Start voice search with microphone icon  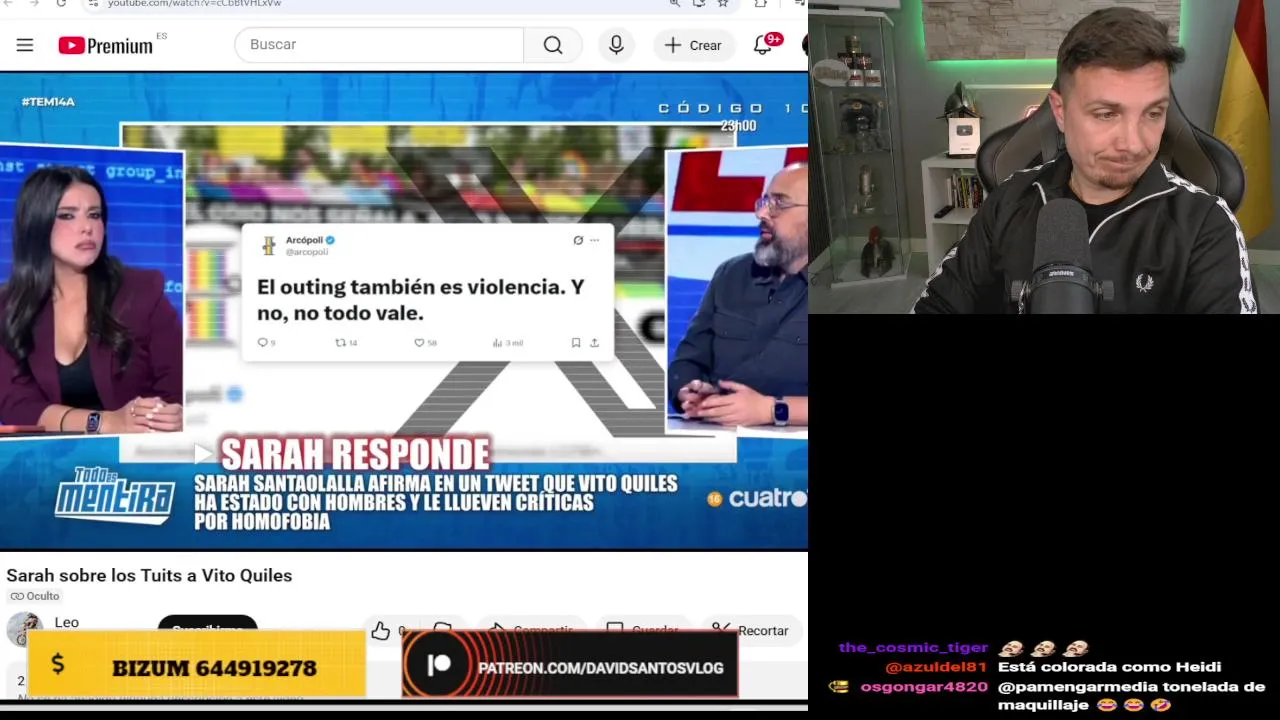coord(616,45)
